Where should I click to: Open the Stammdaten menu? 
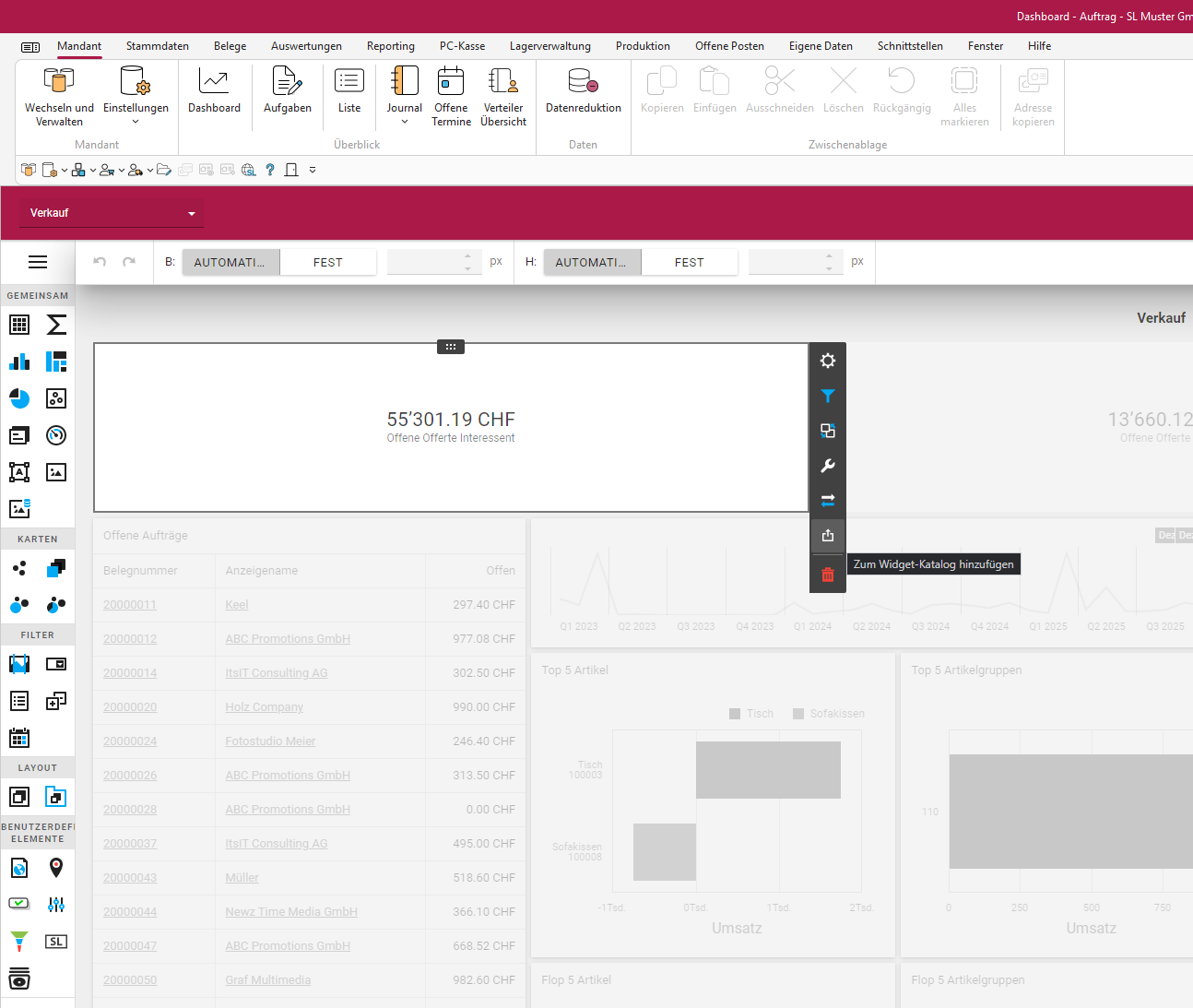click(158, 46)
